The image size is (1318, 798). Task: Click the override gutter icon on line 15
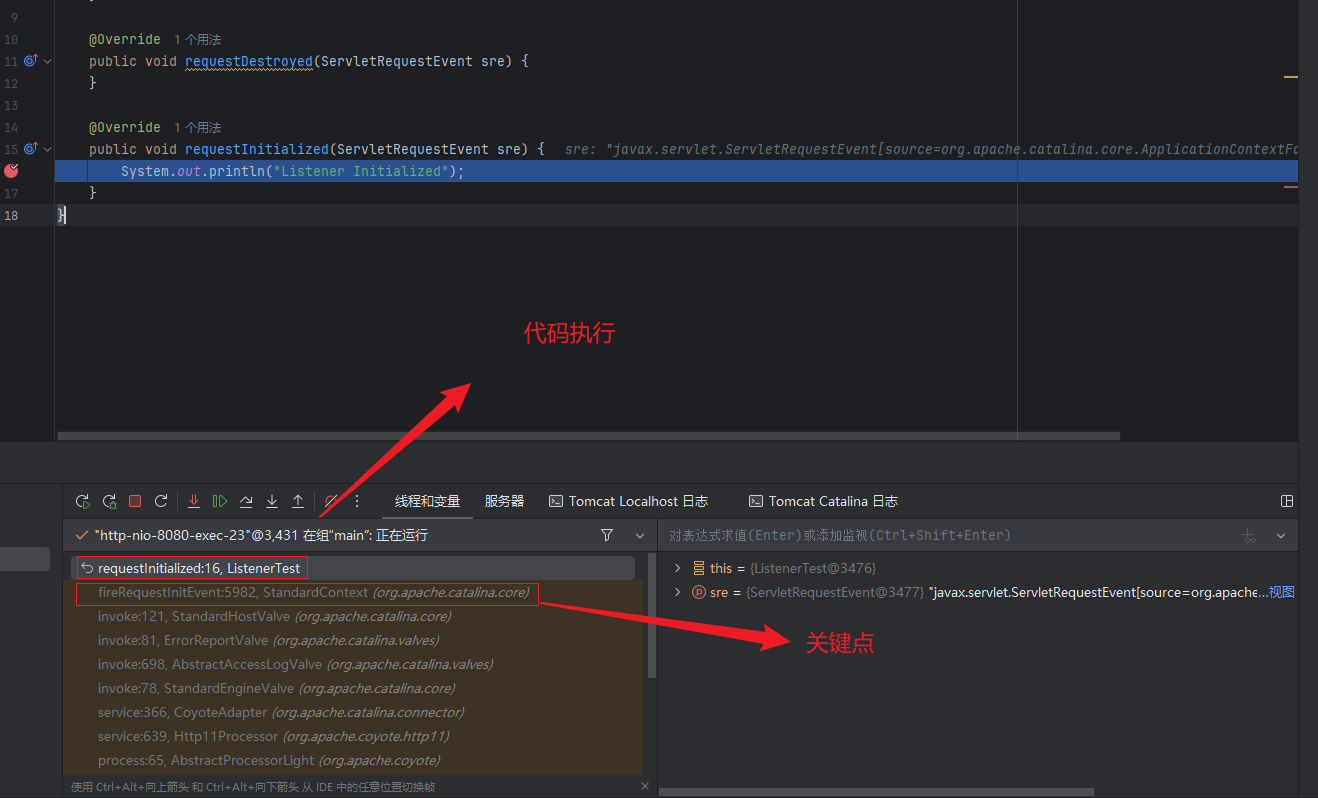click(x=30, y=149)
